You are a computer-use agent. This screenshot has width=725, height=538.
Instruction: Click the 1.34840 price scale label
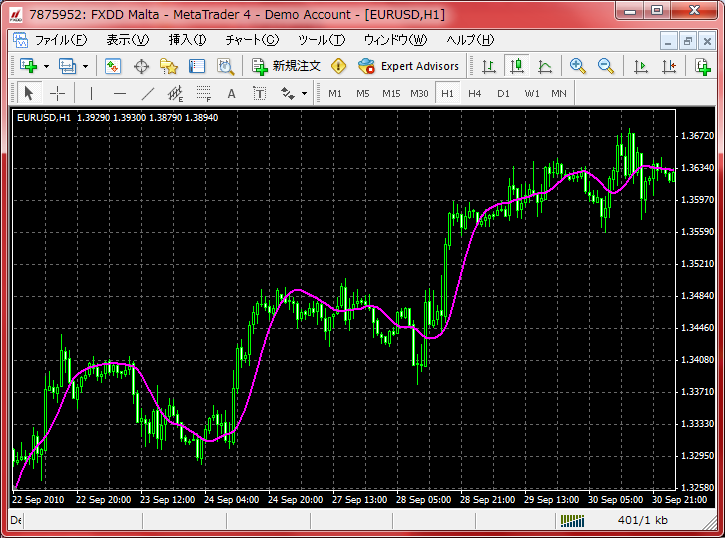coord(698,295)
